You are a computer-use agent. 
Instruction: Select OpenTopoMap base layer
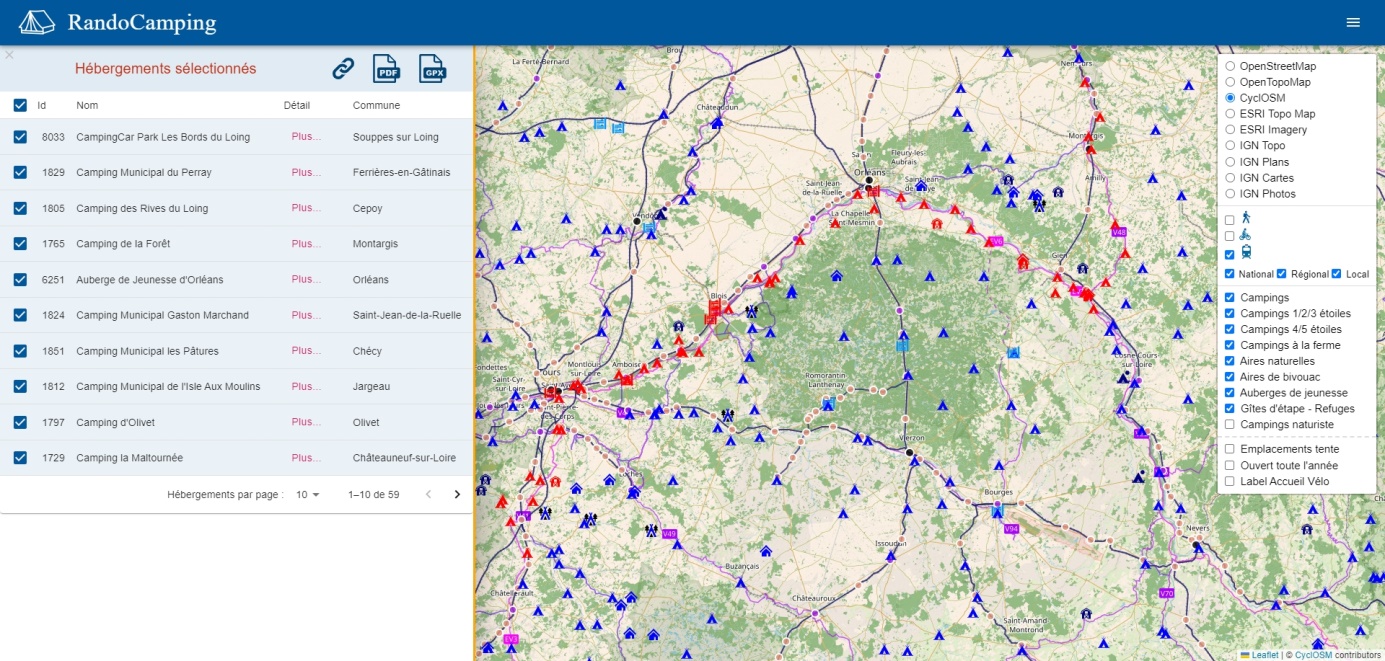pos(1230,82)
